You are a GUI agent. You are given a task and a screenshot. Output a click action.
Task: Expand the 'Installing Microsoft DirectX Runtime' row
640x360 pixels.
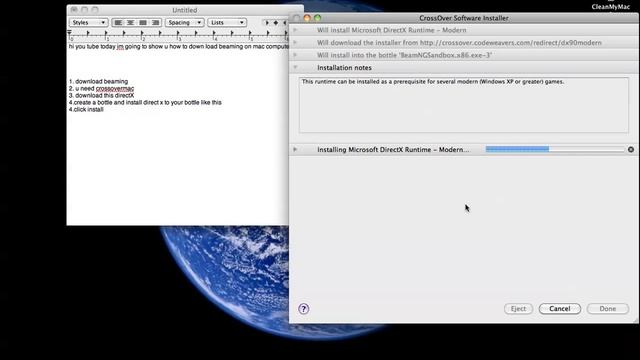295,149
